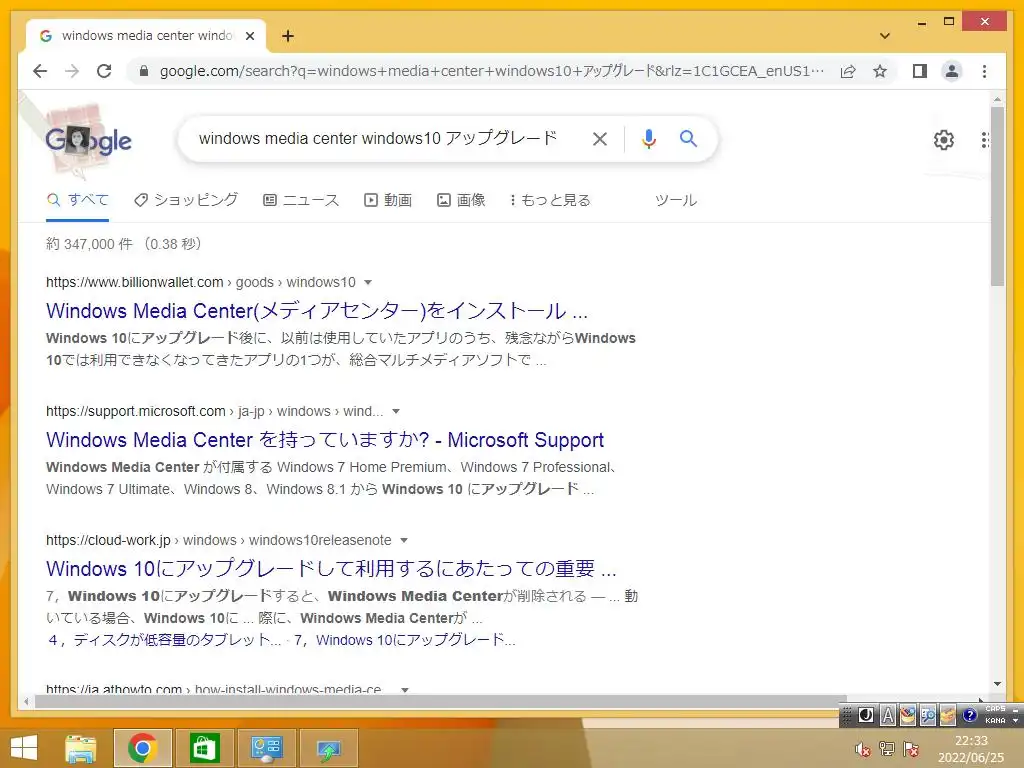1024x768 pixels.
Task: Toggle the CAPS lock in language bar
Action: pyautogui.click(x=995, y=709)
